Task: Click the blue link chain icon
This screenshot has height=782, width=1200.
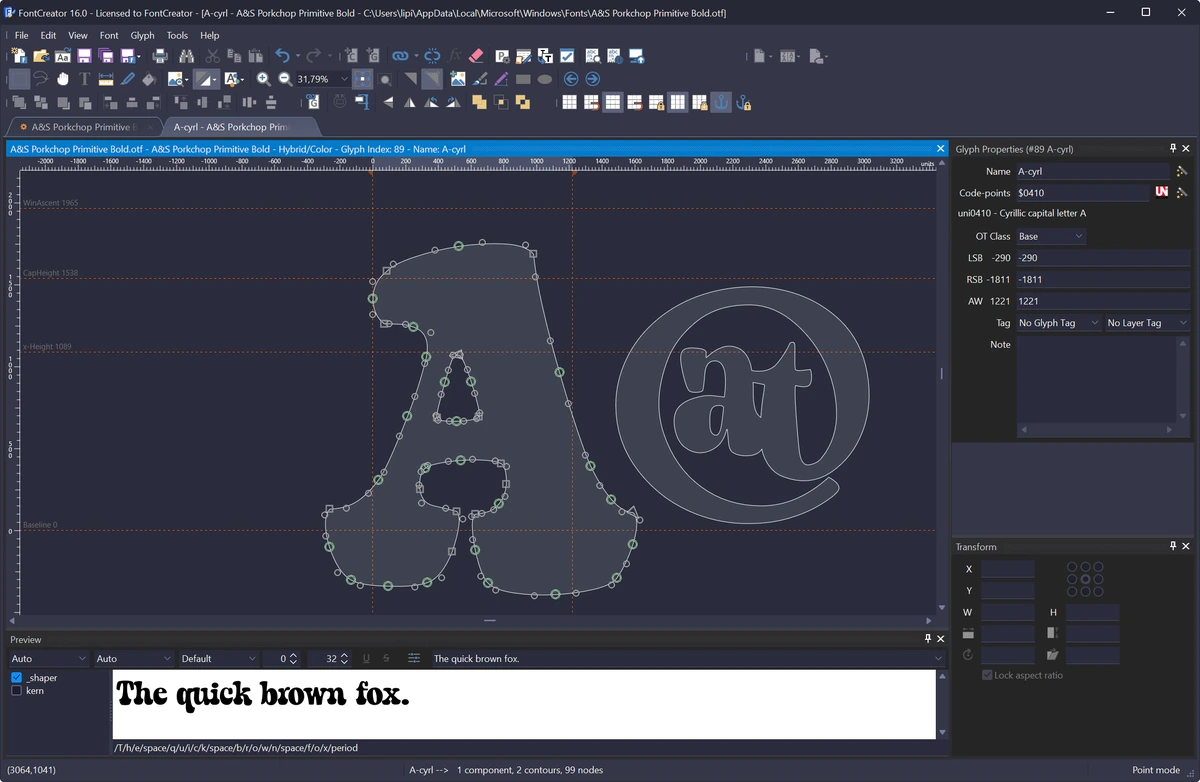Action: coord(400,56)
